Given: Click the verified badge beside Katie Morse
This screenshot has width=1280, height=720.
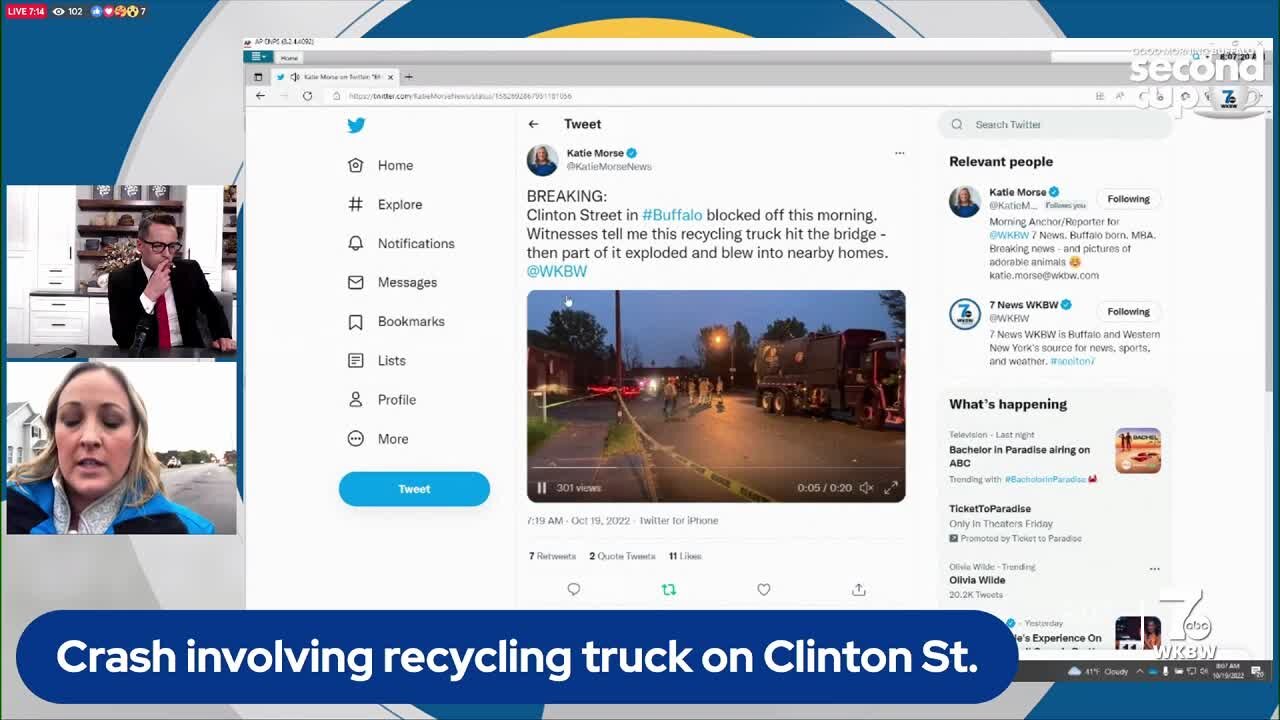Looking at the screenshot, I should [632, 153].
